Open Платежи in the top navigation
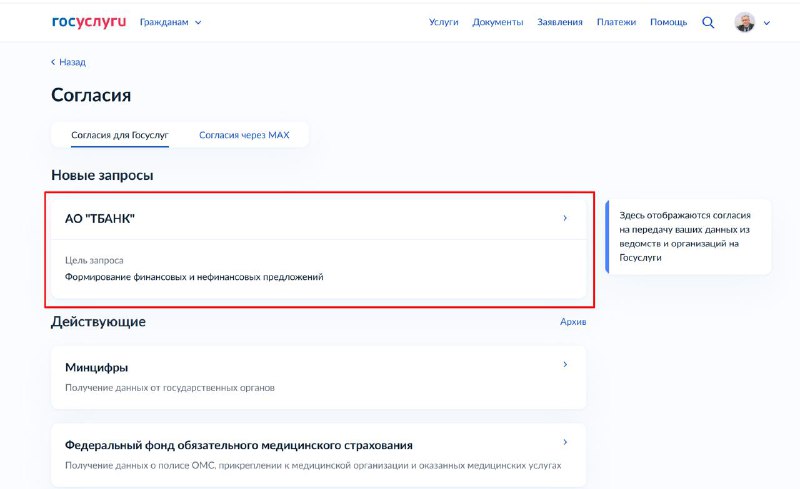800x489 pixels. point(616,22)
